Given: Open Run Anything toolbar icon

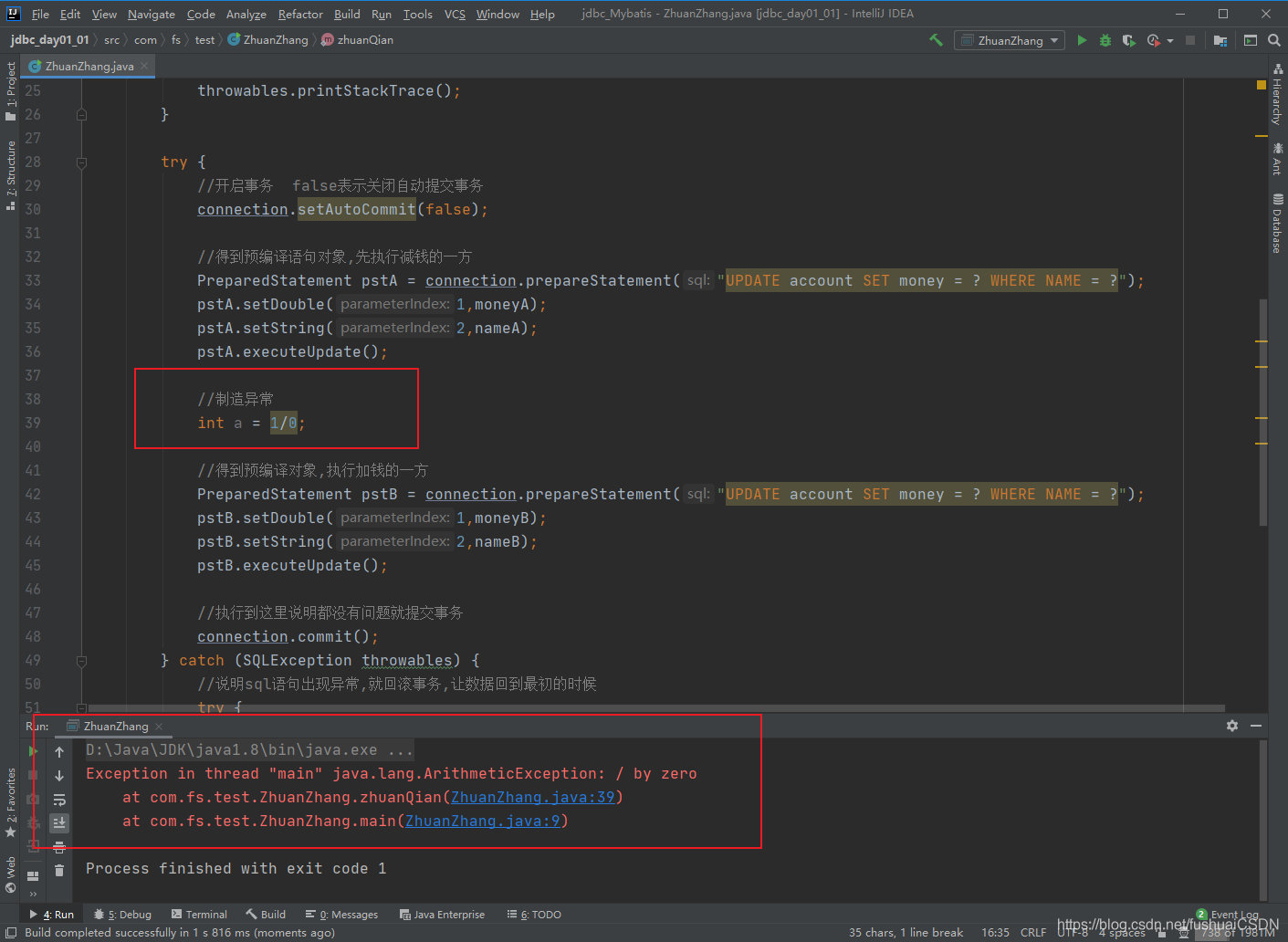Looking at the screenshot, I should tap(1251, 40).
